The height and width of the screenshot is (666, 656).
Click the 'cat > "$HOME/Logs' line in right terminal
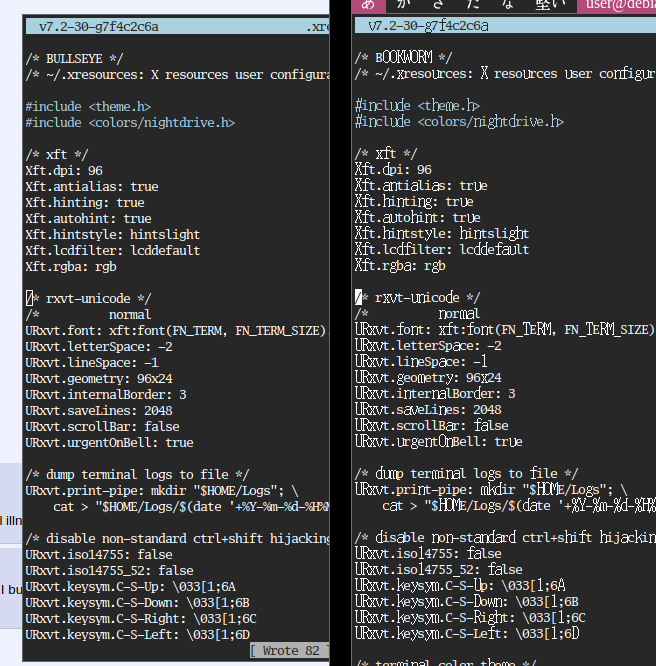pyautogui.click(x=519, y=505)
